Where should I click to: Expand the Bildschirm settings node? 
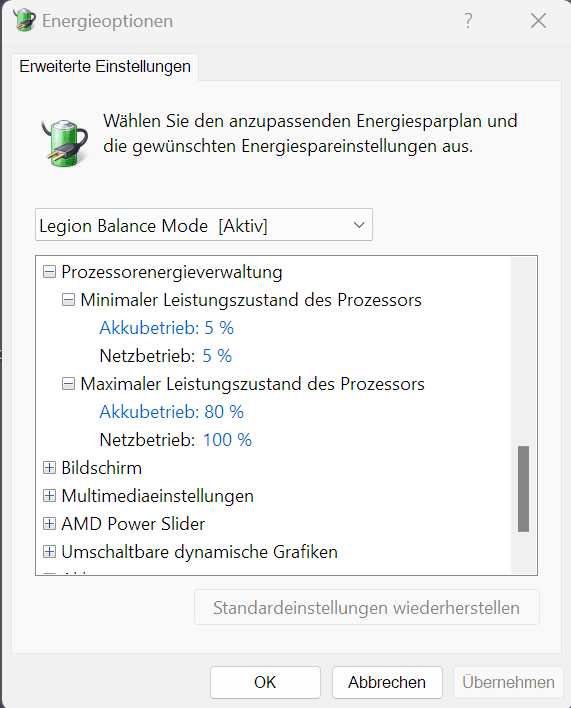49,468
